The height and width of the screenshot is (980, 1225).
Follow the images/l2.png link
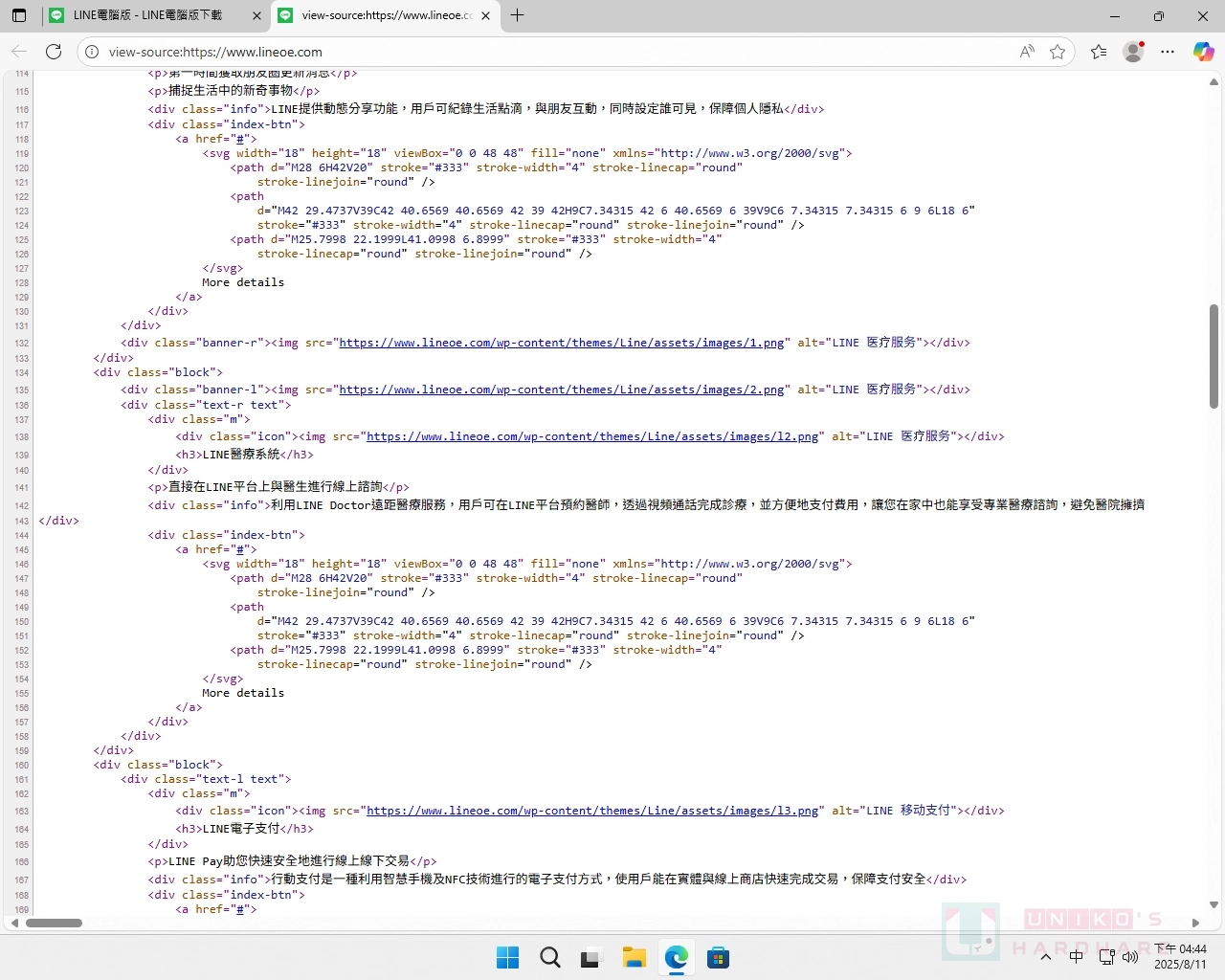[x=592, y=436]
